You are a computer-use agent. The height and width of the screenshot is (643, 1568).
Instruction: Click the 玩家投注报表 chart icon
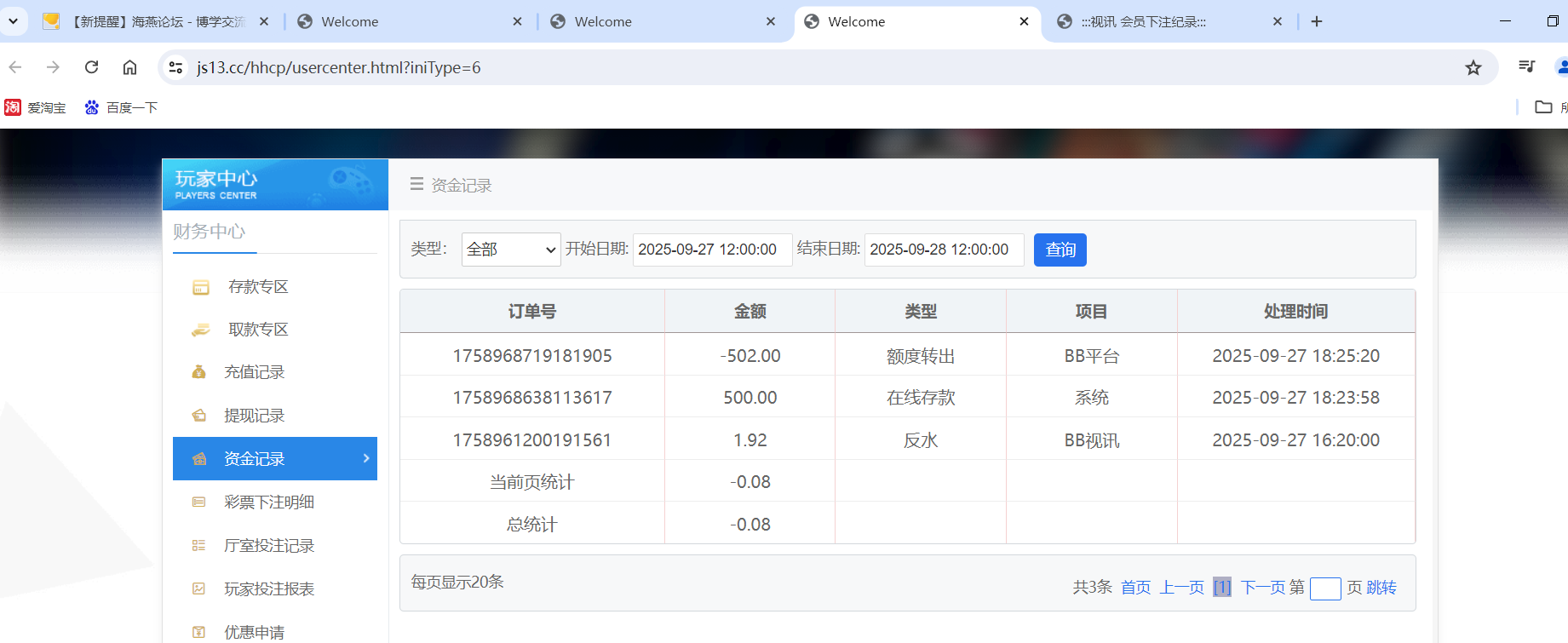(x=199, y=588)
